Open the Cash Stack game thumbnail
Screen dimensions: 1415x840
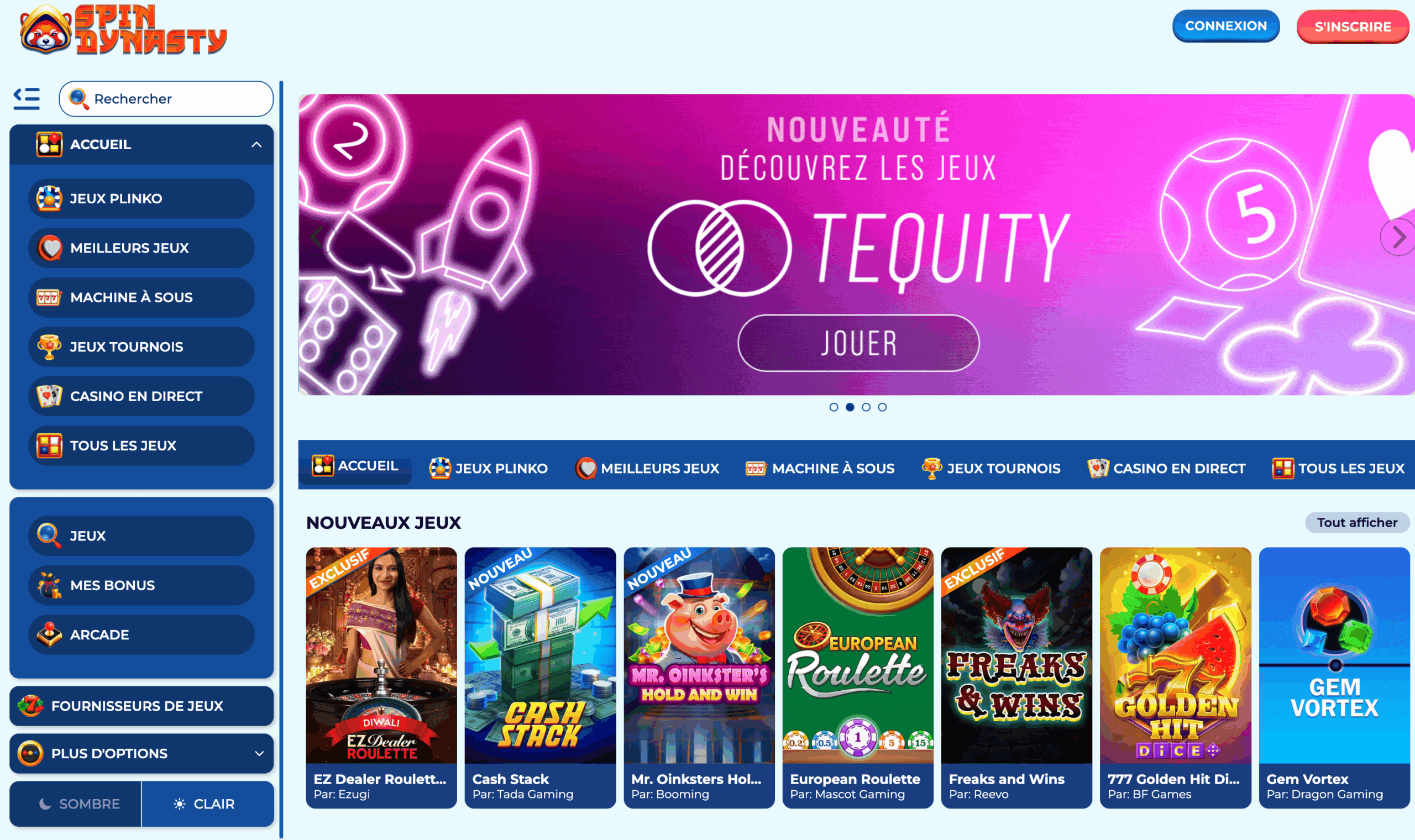(x=540, y=655)
